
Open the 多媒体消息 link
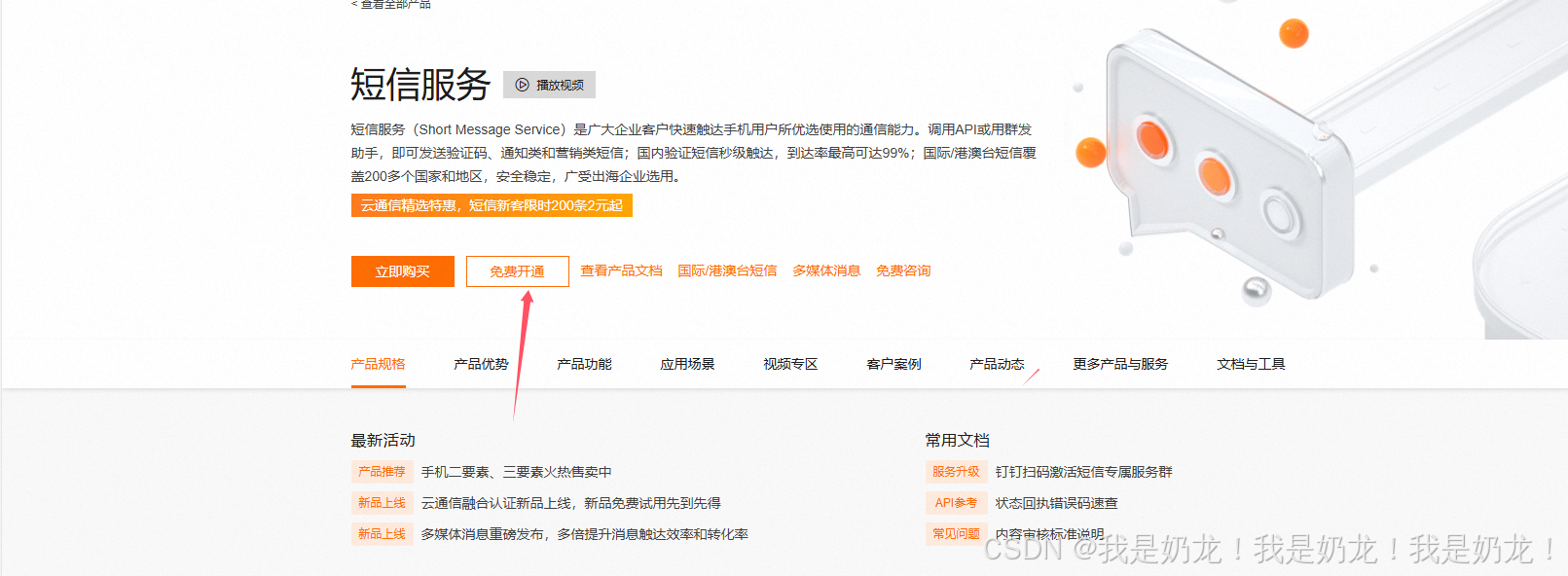point(826,270)
